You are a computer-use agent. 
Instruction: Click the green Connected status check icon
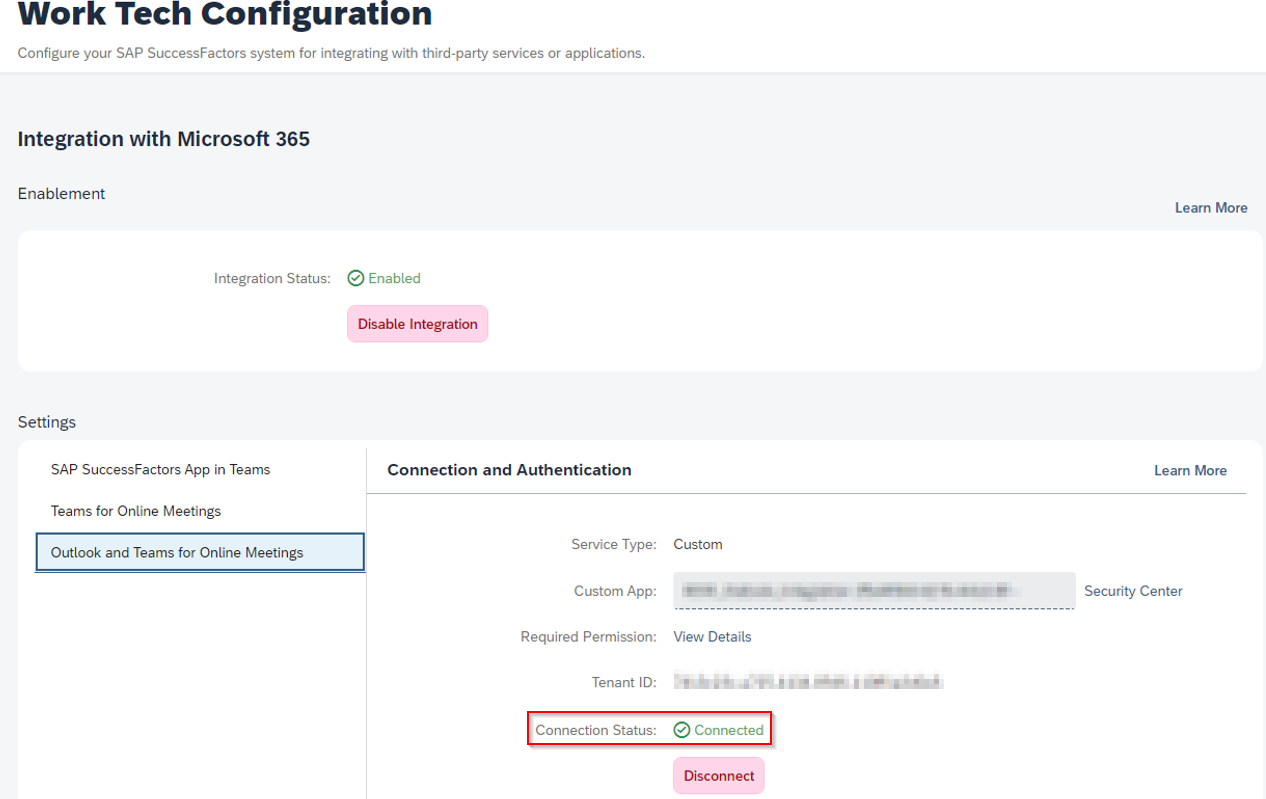pos(682,730)
